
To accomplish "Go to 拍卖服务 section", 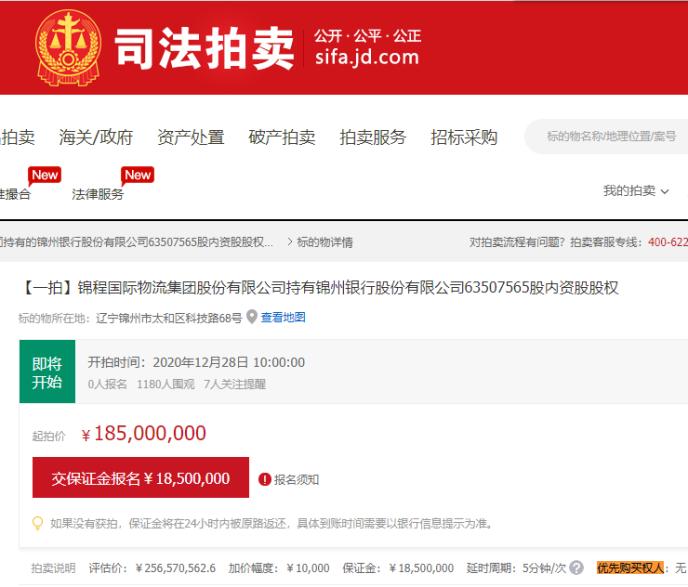I will pos(373,138).
